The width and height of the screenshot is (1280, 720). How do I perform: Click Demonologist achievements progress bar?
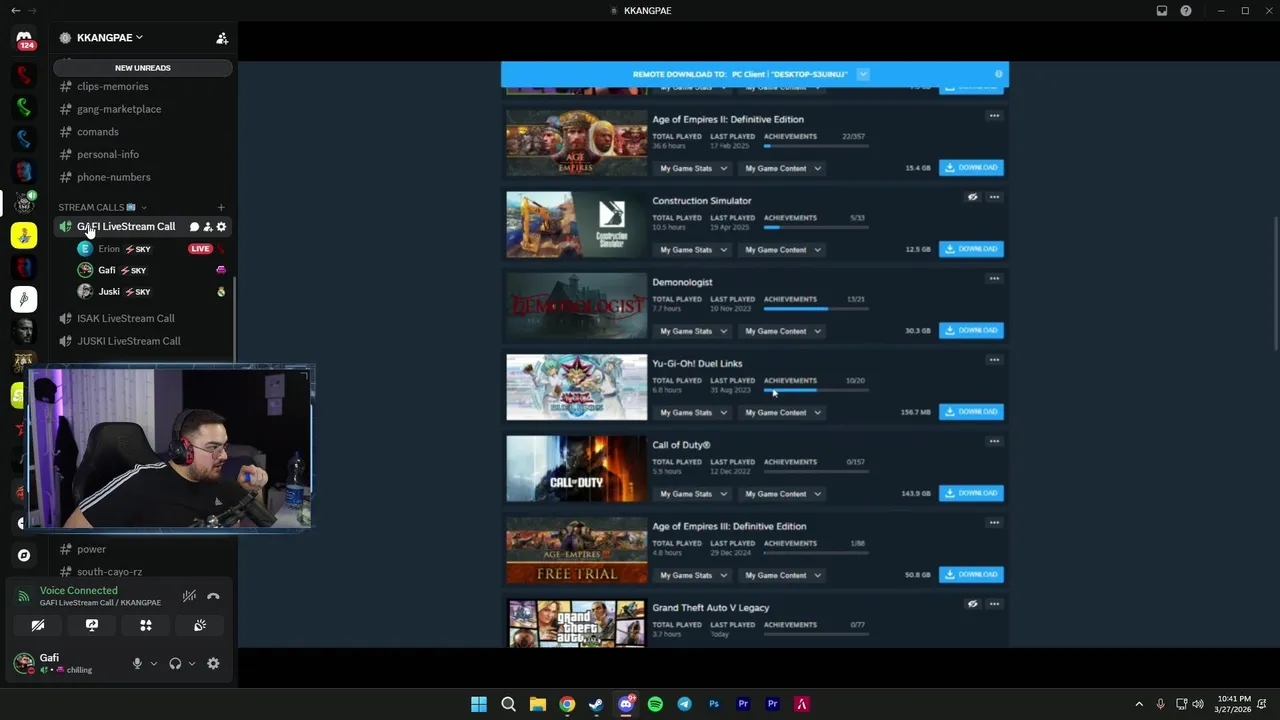[x=816, y=308]
